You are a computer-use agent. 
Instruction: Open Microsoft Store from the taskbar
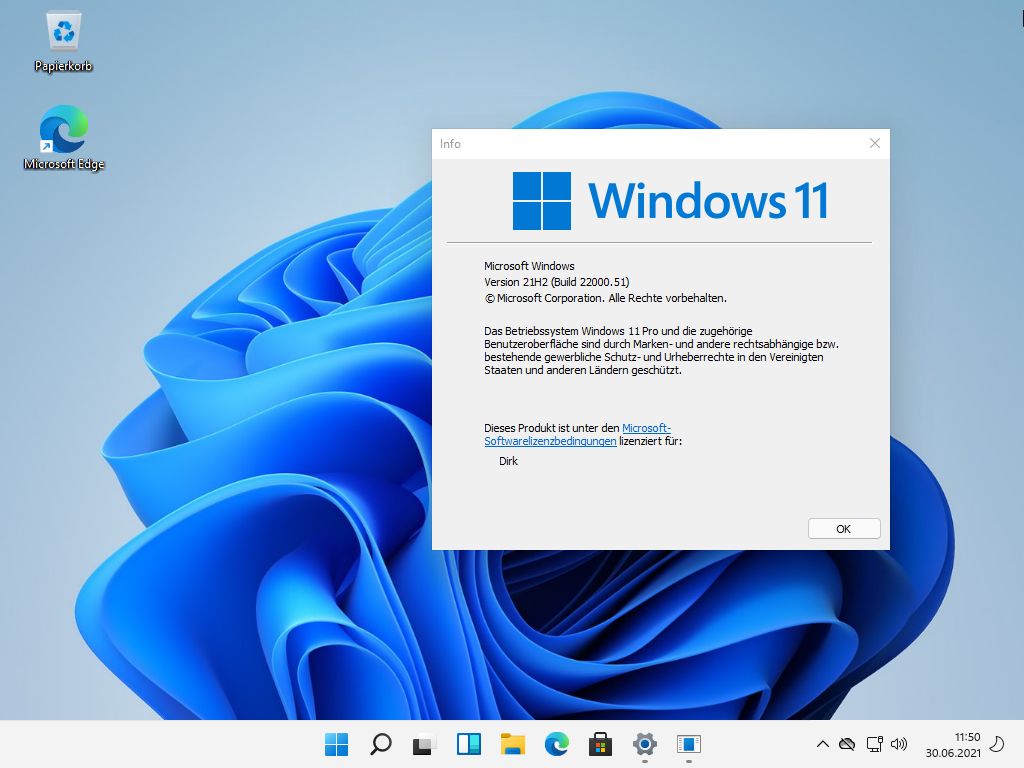601,744
